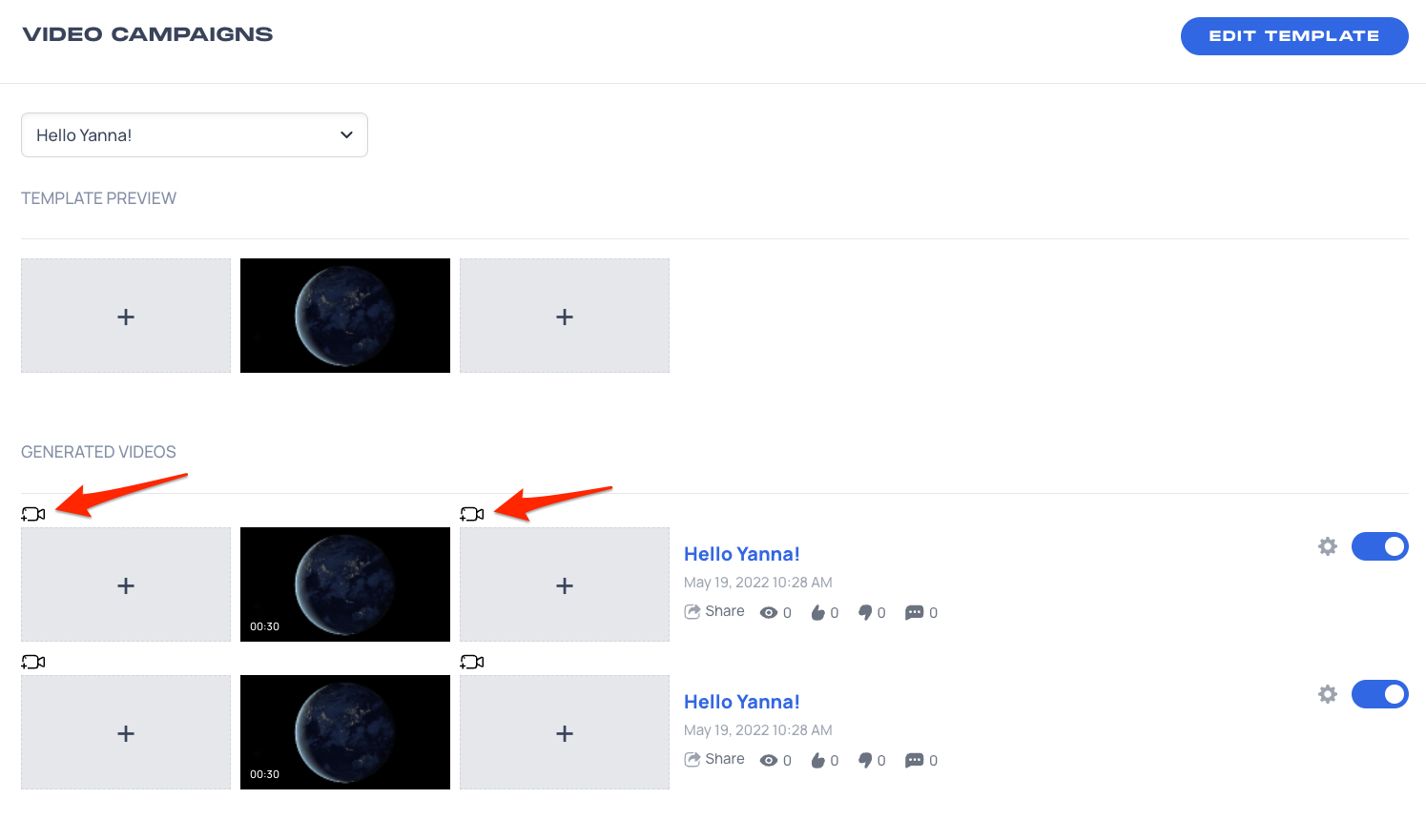Share the second Hello Yanna! video
The width and height of the screenshot is (1426, 840).
(x=714, y=759)
